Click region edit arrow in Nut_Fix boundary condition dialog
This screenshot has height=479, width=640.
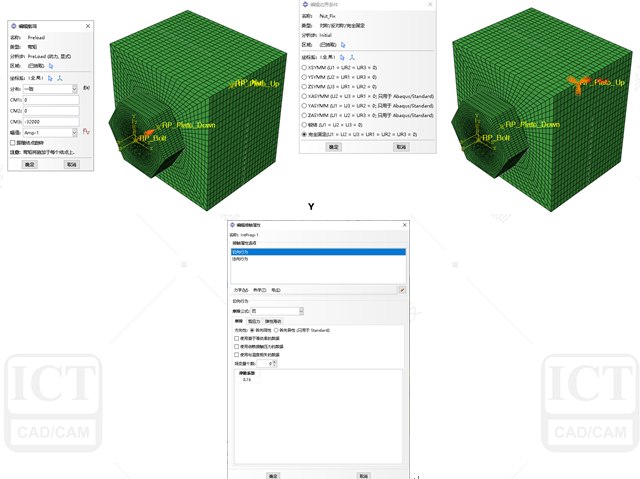pyautogui.click(x=342, y=44)
